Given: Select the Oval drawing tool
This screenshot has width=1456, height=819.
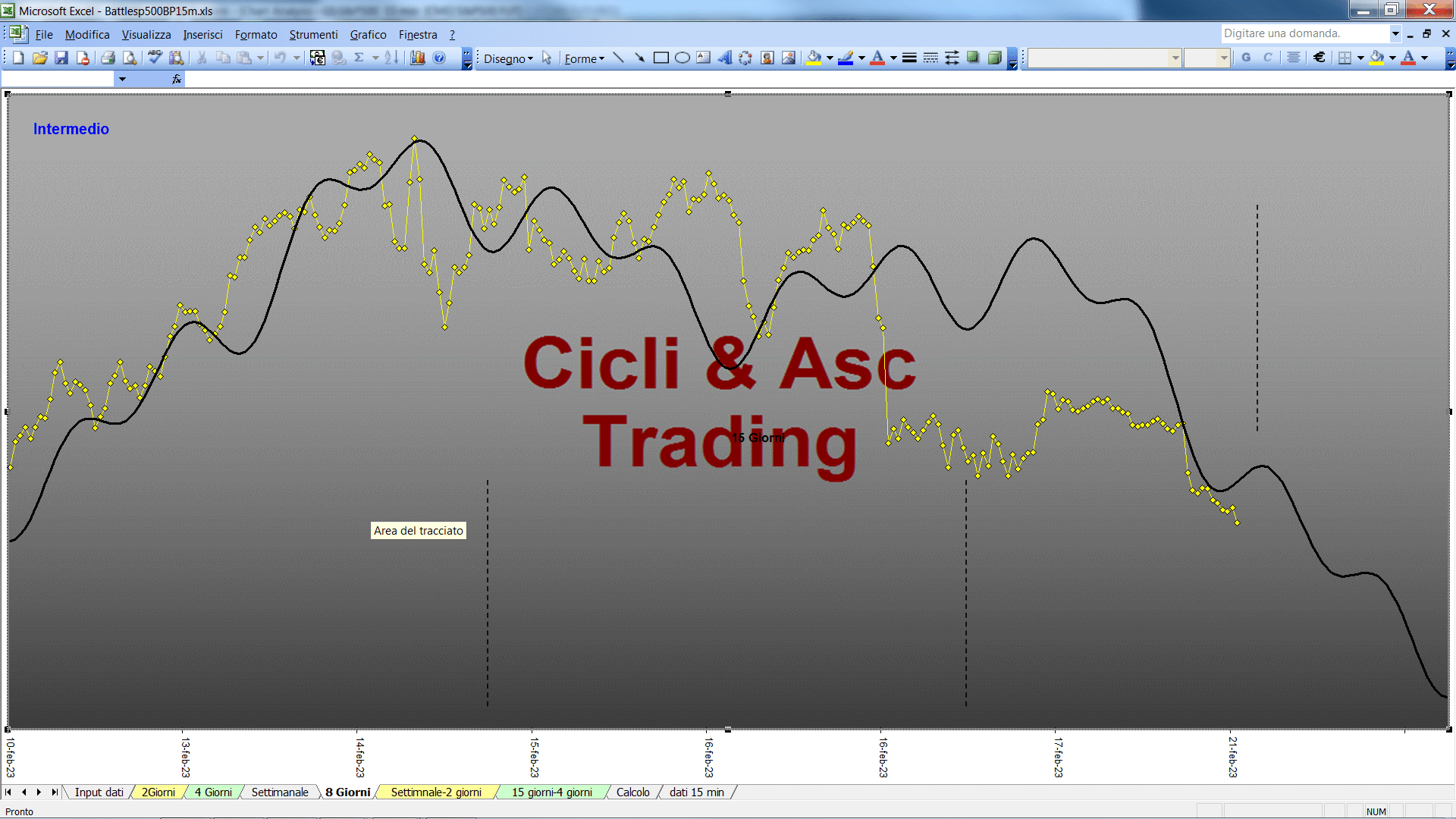Looking at the screenshot, I should pyautogui.click(x=682, y=58).
